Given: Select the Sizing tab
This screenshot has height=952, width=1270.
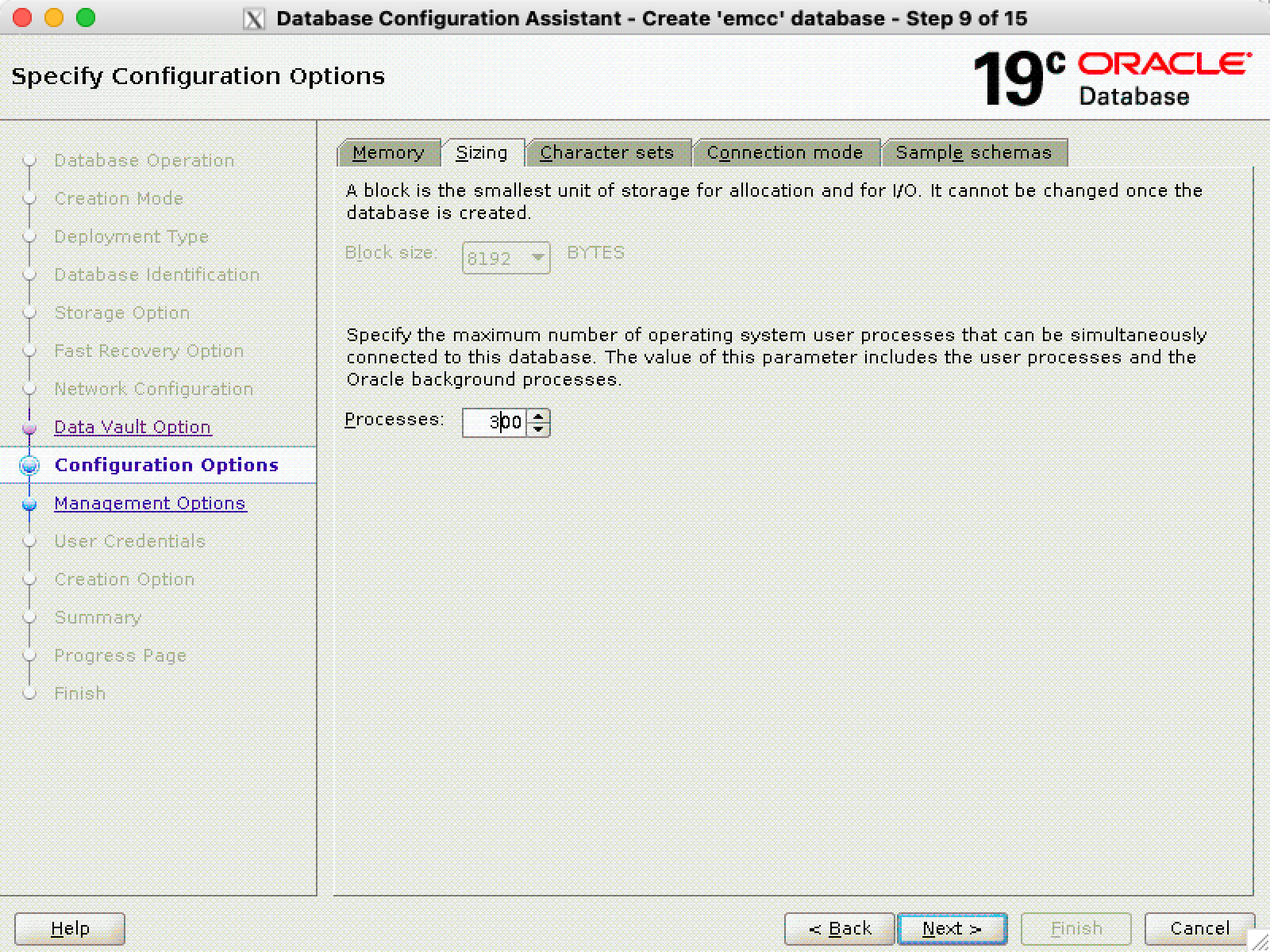Looking at the screenshot, I should [482, 152].
